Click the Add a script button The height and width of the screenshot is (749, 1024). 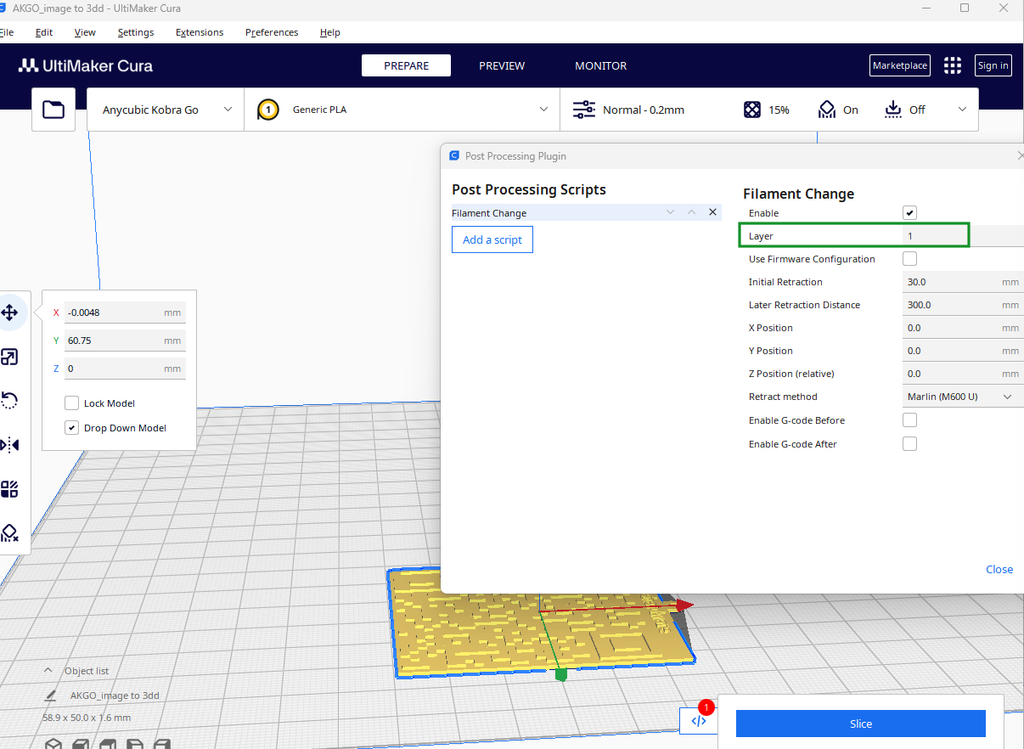coord(492,240)
